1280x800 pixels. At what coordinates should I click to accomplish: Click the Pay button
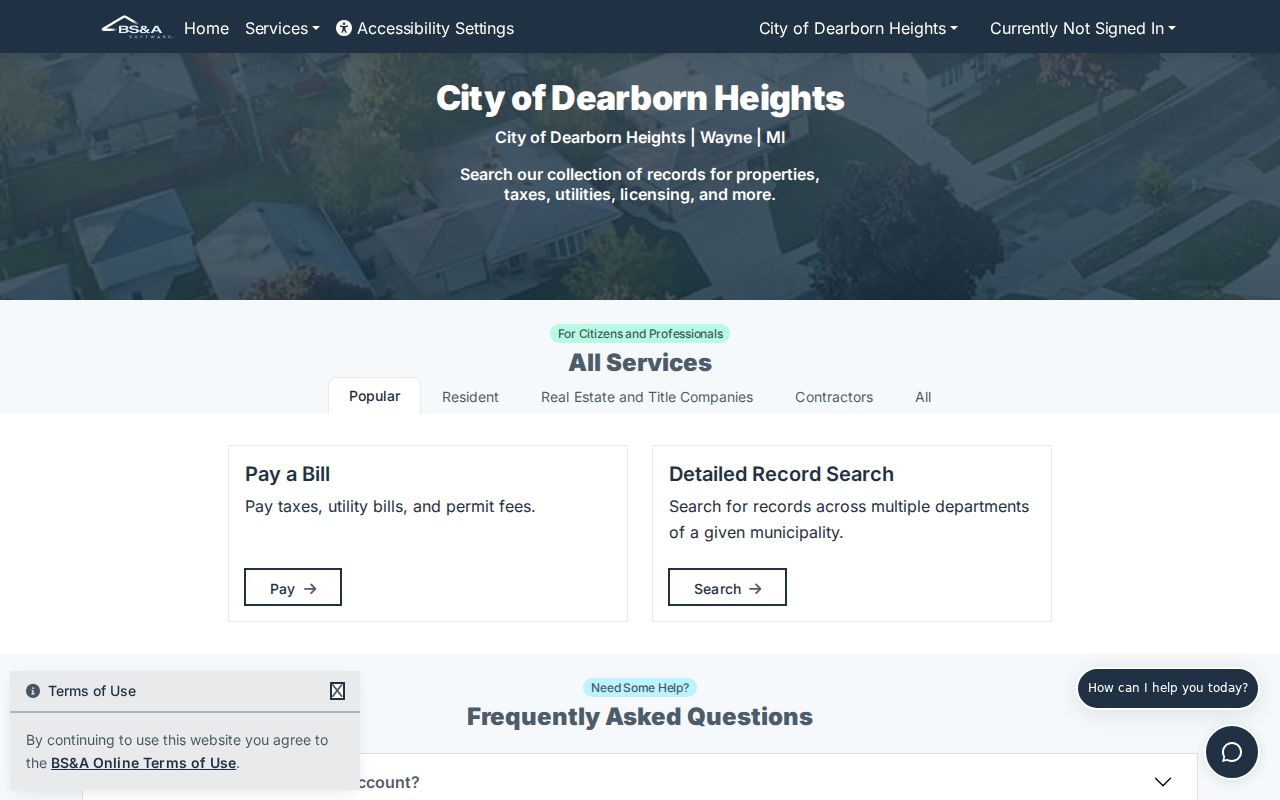293,588
